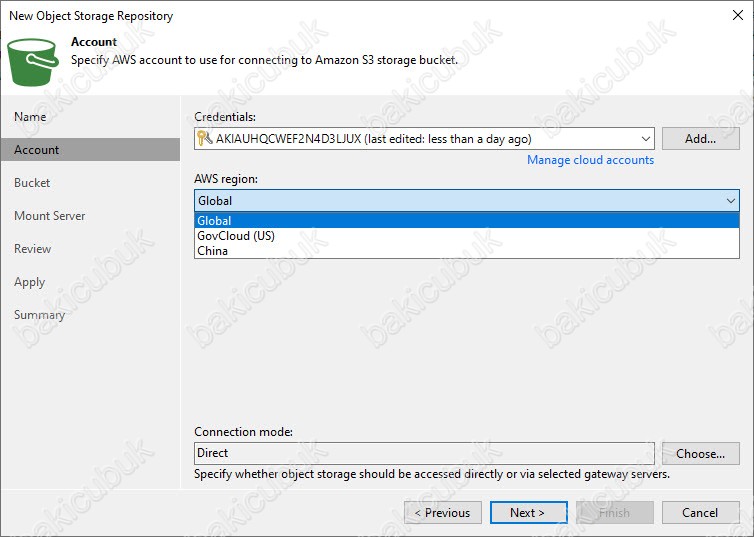Open the Manage cloud accounts link
The width and height of the screenshot is (754, 537).
590,160
